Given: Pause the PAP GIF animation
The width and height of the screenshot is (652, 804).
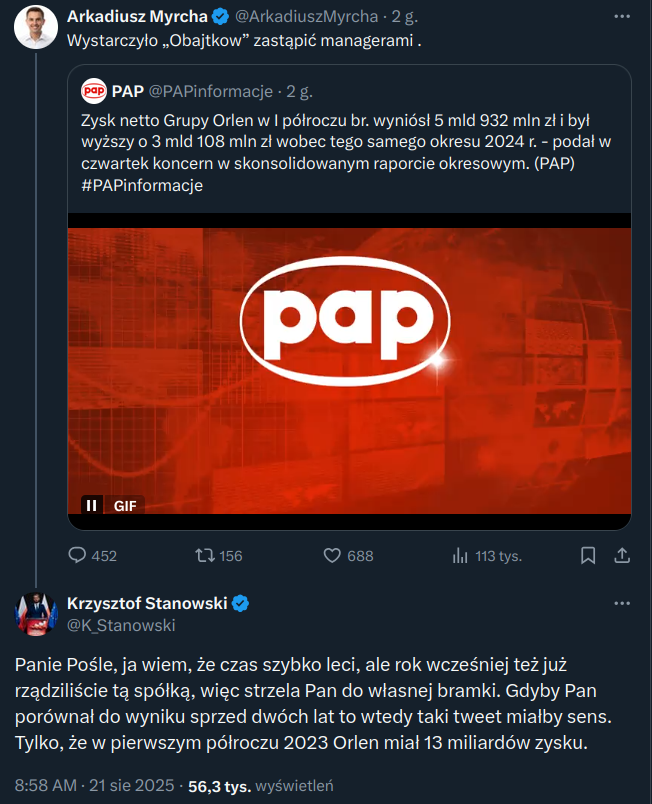Looking at the screenshot, I should click(92, 505).
